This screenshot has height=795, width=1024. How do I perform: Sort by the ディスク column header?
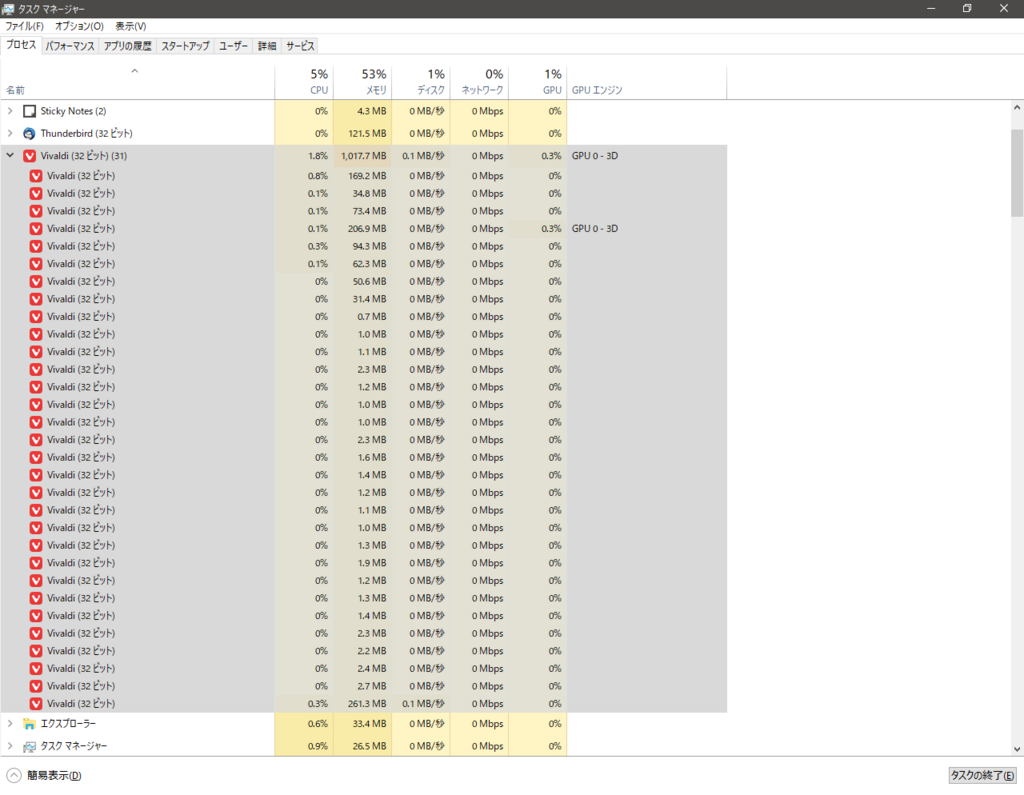point(421,82)
